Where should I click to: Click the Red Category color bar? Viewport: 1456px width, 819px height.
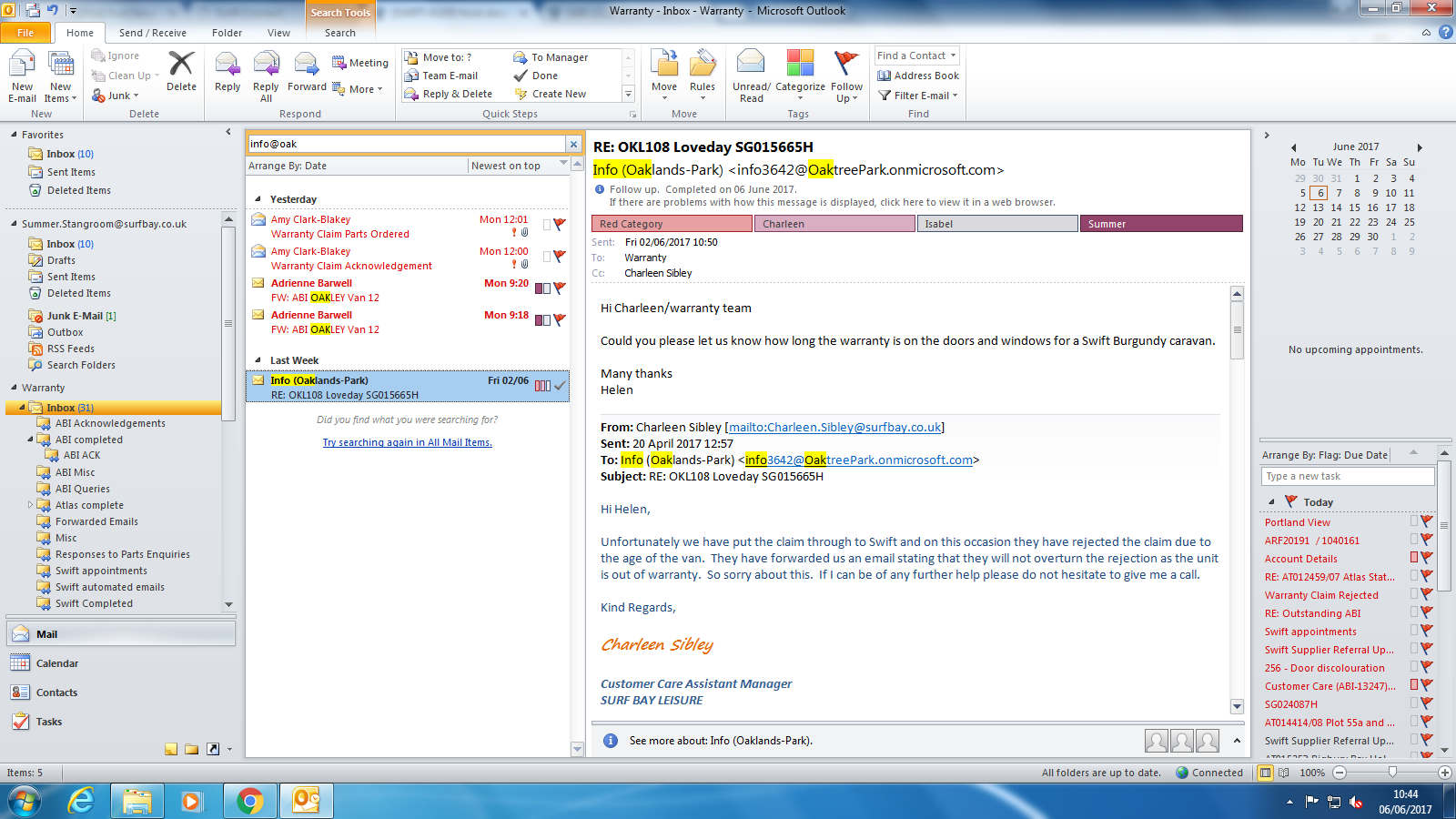672,224
